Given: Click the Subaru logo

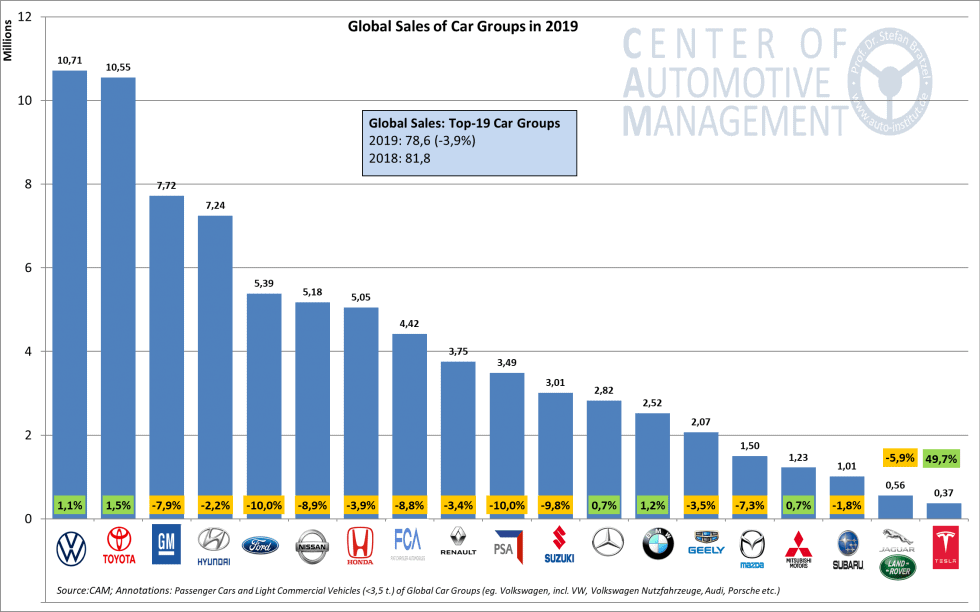Looking at the screenshot, I should click(x=848, y=550).
